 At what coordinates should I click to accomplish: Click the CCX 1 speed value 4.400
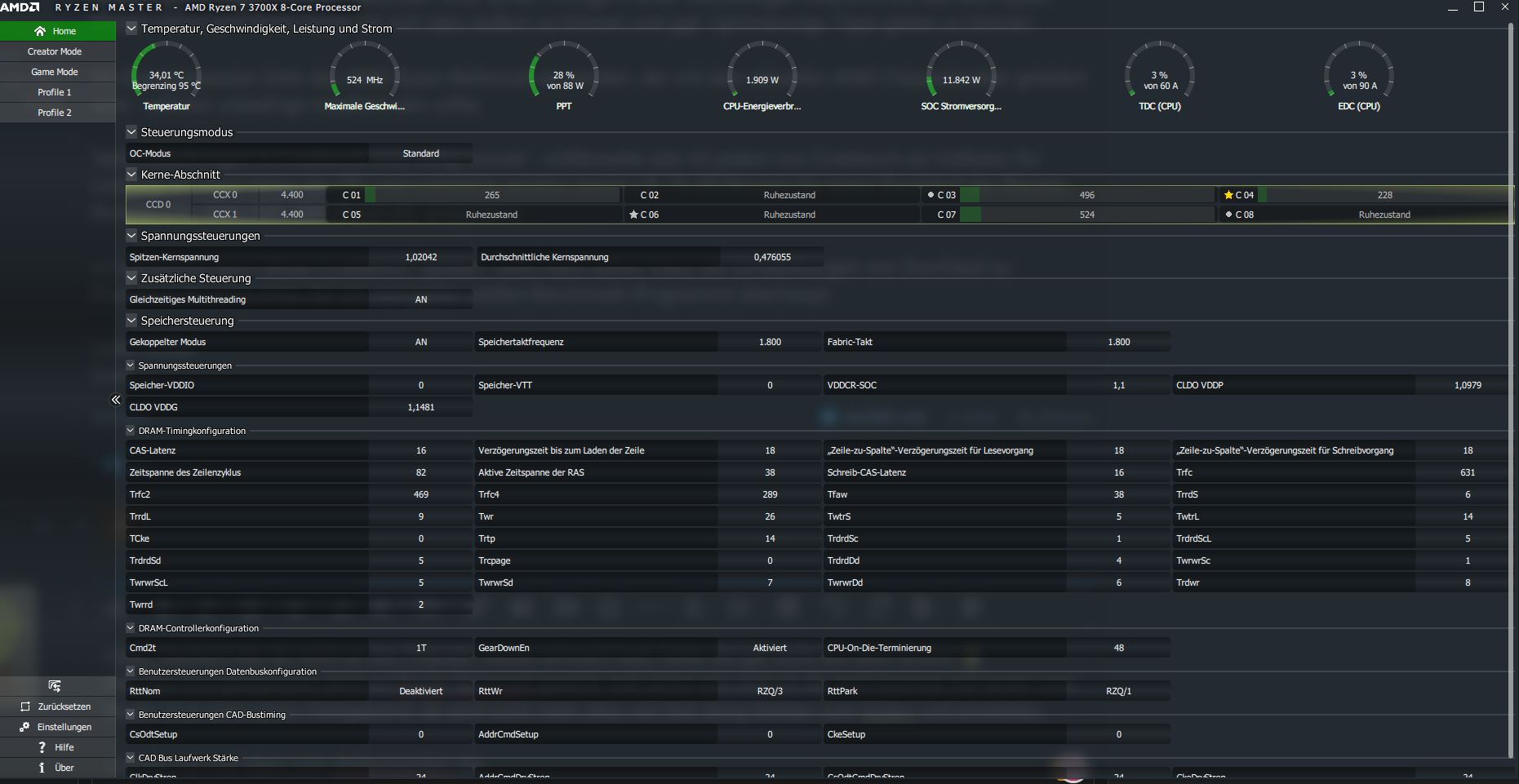[x=292, y=215]
